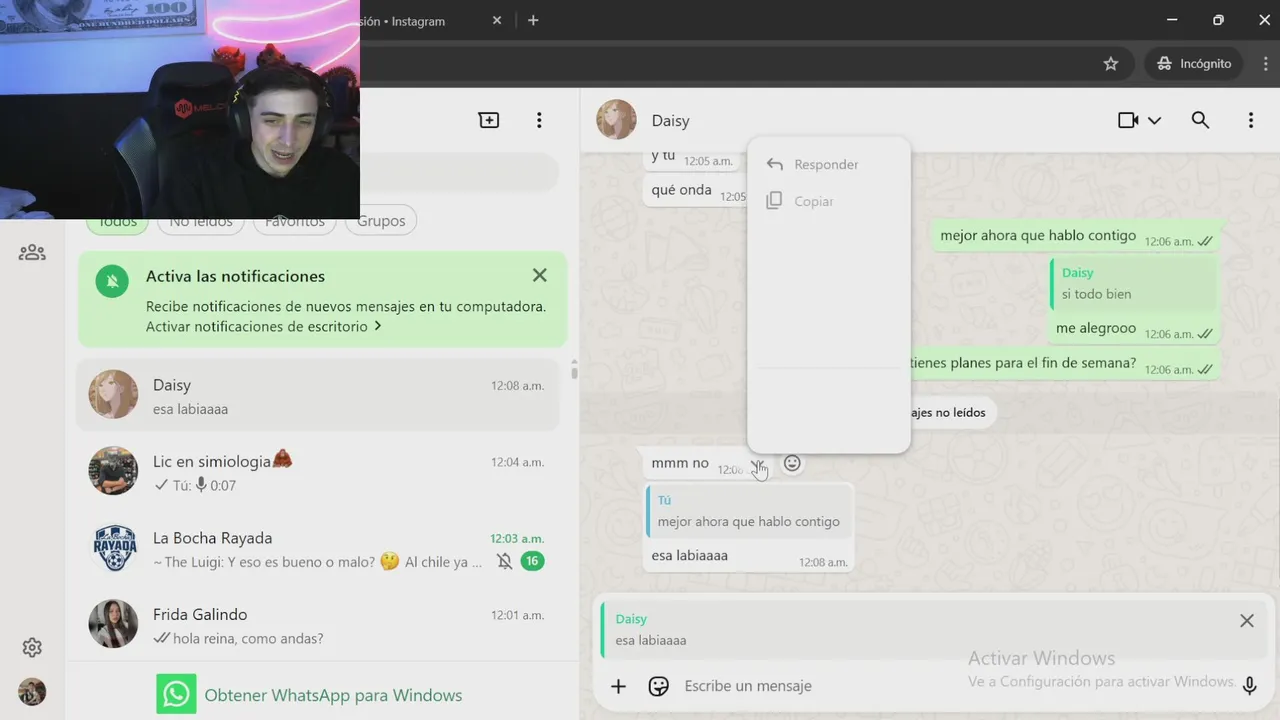Click quoted "mejor ahora que hablo contigo" reply

(x=748, y=511)
